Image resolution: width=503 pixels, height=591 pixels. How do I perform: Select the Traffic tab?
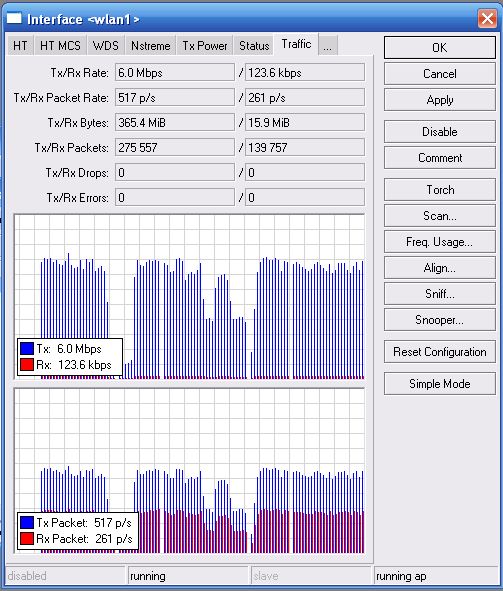pos(296,44)
